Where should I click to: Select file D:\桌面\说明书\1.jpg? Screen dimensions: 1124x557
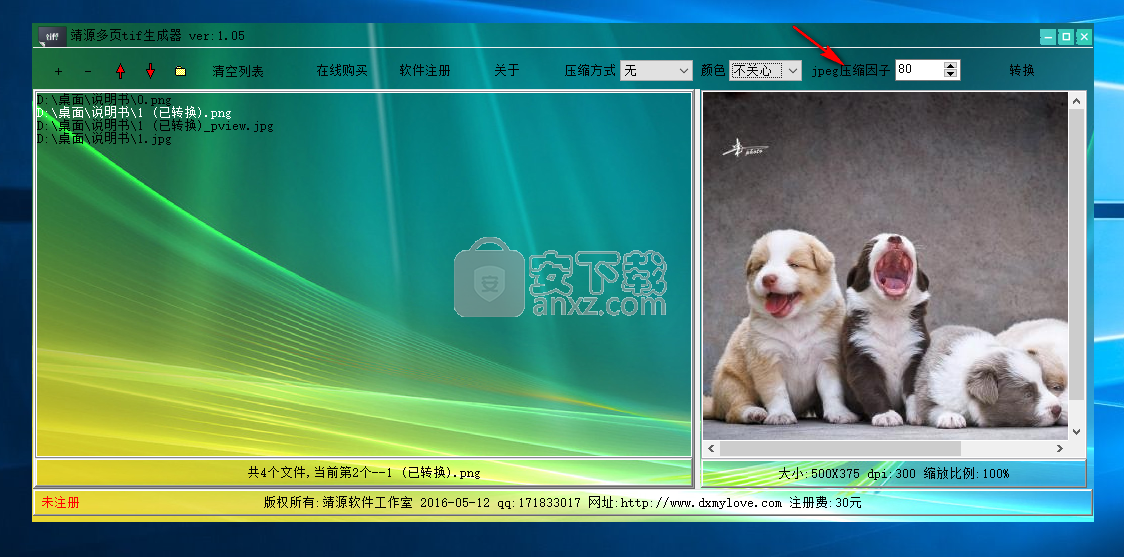pos(105,138)
